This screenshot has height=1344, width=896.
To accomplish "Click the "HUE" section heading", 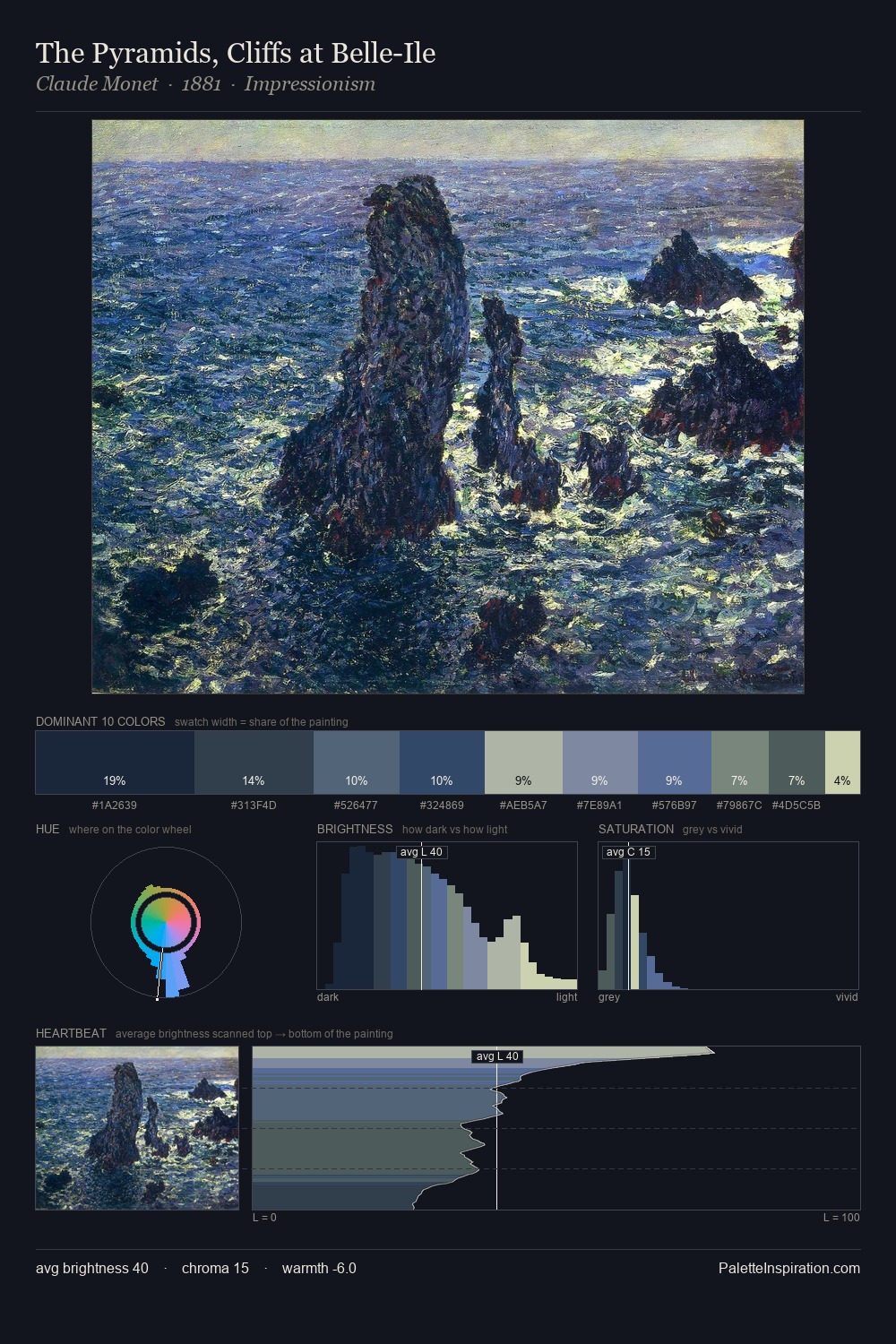I will pos(47,829).
